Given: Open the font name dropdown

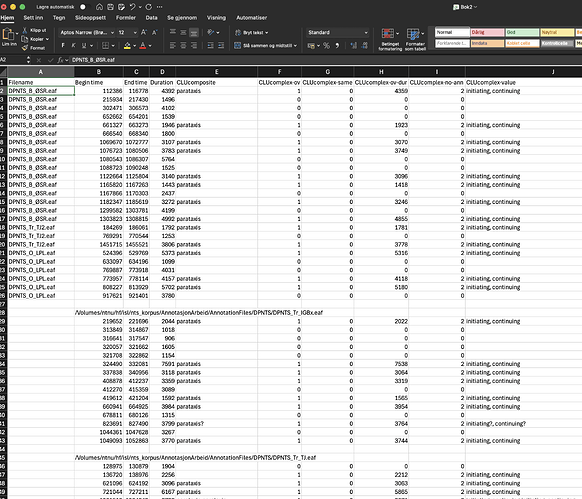Looking at the screenshot, I should click(x=87, y=33).
